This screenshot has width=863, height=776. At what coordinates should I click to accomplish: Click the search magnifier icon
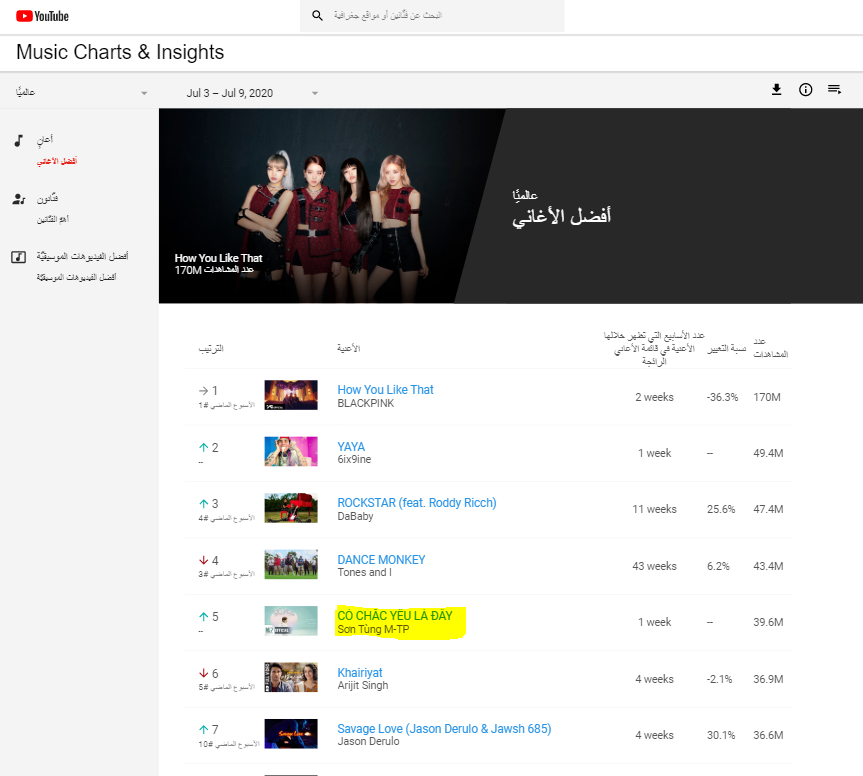point(317,15)
